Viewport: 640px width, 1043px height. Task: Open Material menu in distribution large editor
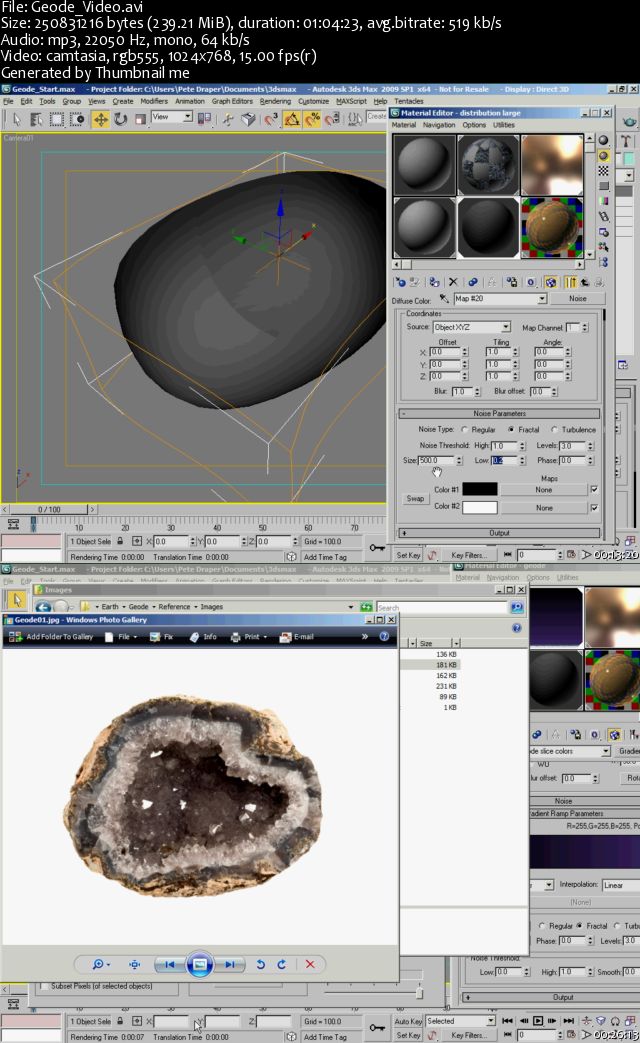click(404, 125)
